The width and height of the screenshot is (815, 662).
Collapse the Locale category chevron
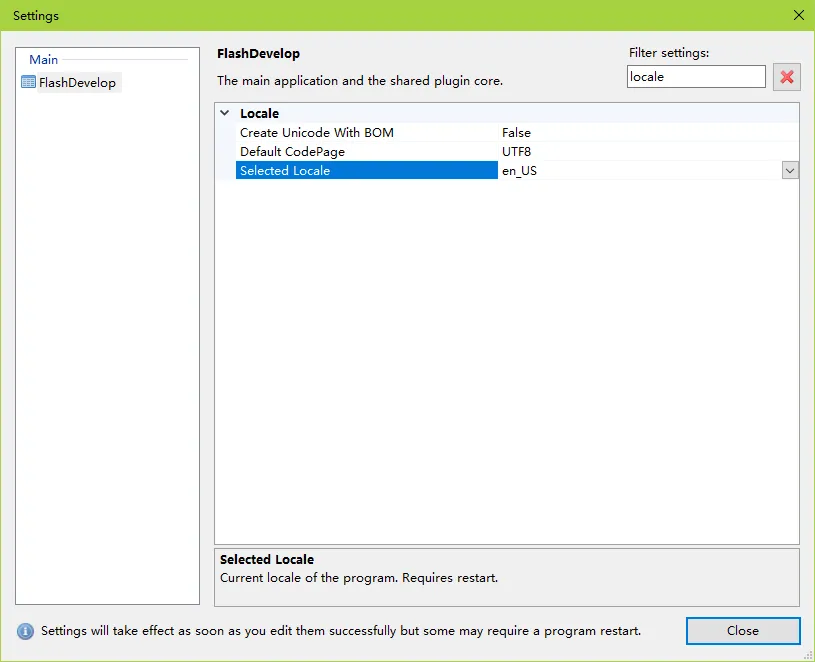(225, 114)
